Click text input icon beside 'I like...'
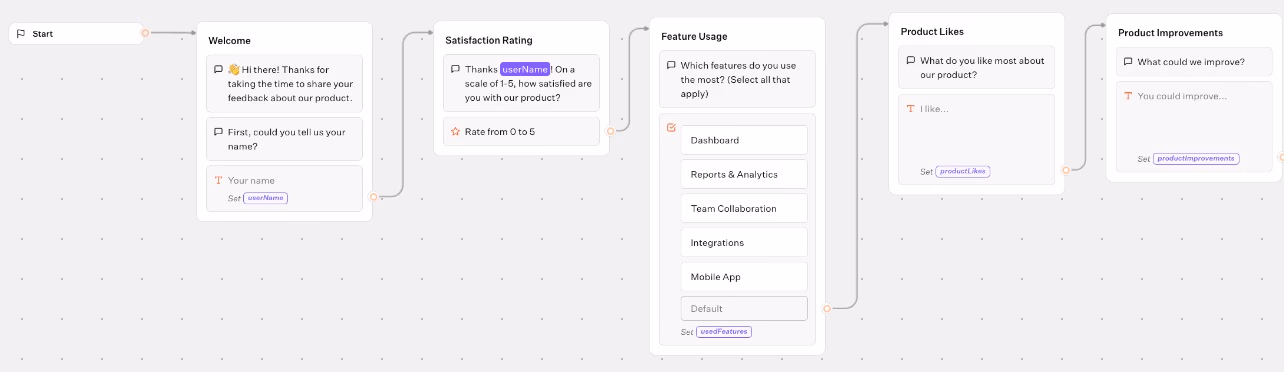Screen dimensions: 1284x372 tap(911, 108)
